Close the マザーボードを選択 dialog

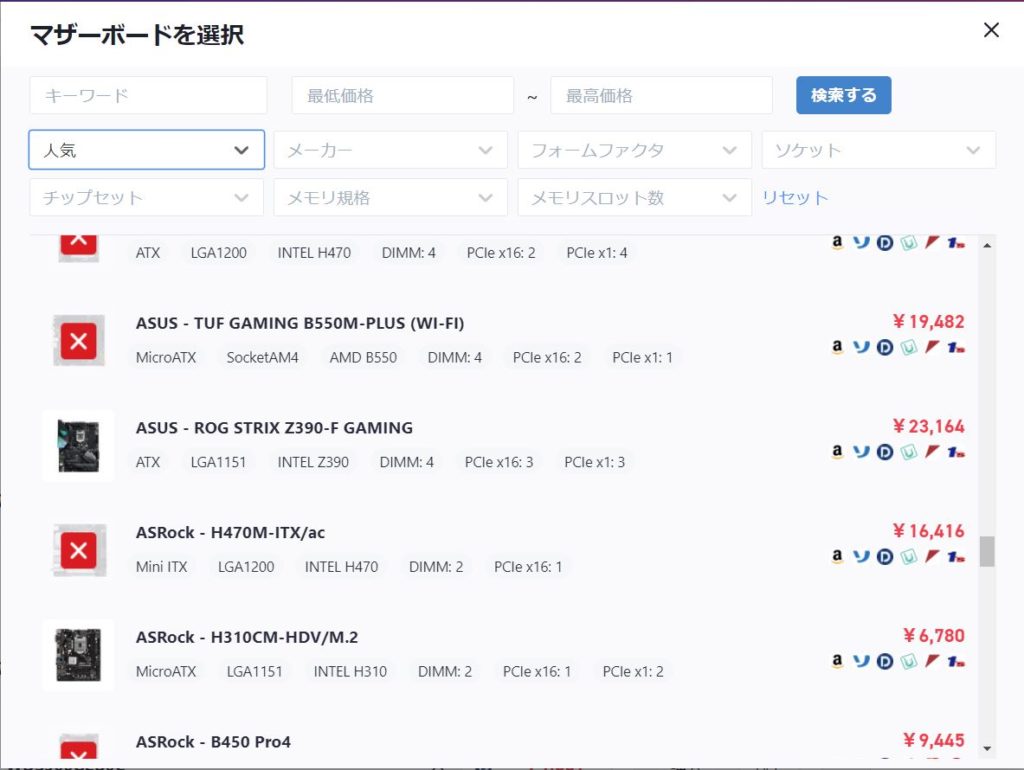991,30
